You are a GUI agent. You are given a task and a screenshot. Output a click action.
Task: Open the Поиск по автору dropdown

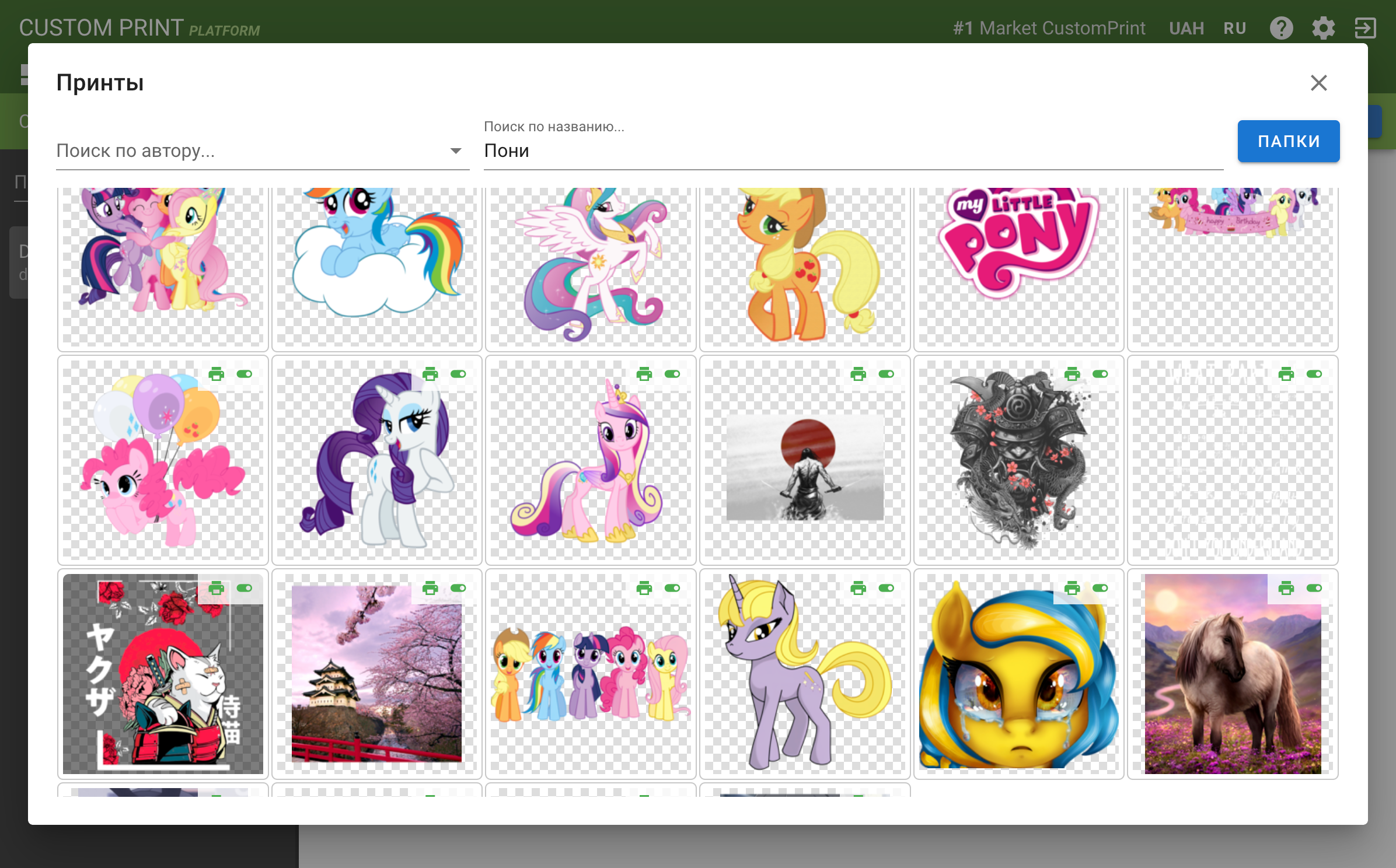[263, 151]
